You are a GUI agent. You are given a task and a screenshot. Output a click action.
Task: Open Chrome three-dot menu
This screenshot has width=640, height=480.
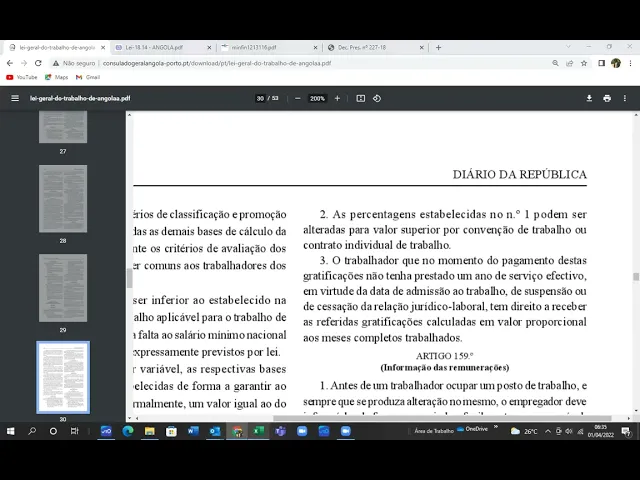(631, 63)
